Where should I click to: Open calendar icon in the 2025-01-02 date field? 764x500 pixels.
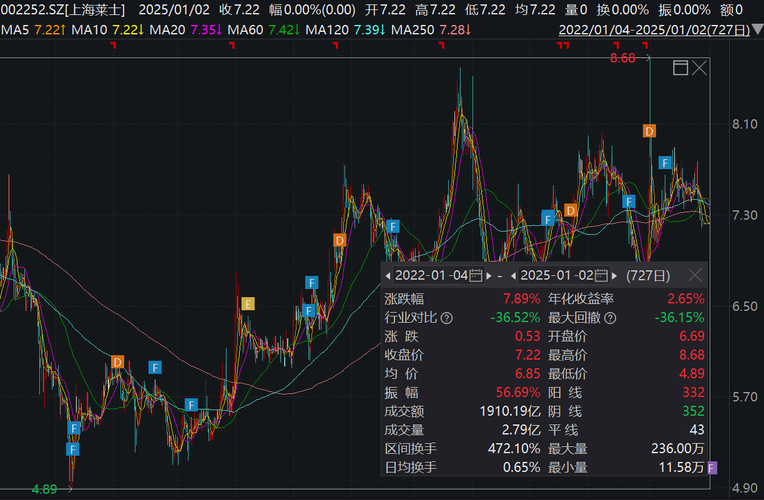click(601, 276)
